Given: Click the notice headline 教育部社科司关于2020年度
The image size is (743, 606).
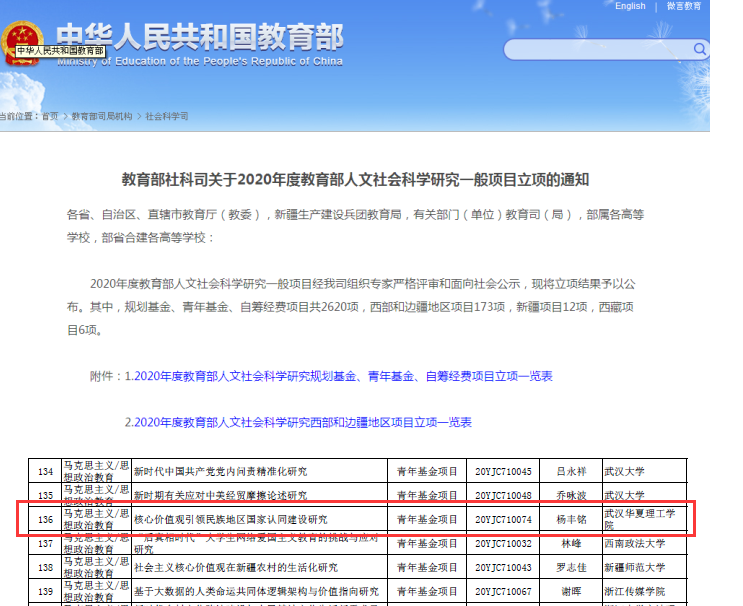Looking at the screenshot, I should point(355,180).
